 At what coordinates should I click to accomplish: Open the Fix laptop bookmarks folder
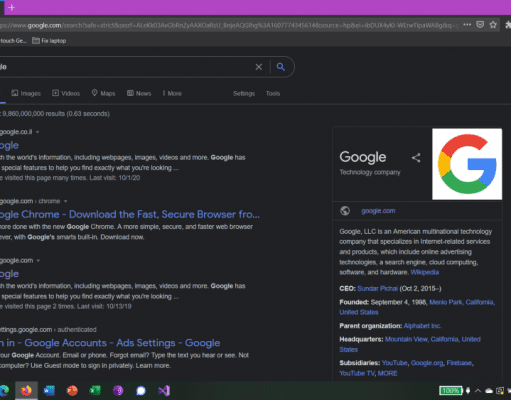49,41
